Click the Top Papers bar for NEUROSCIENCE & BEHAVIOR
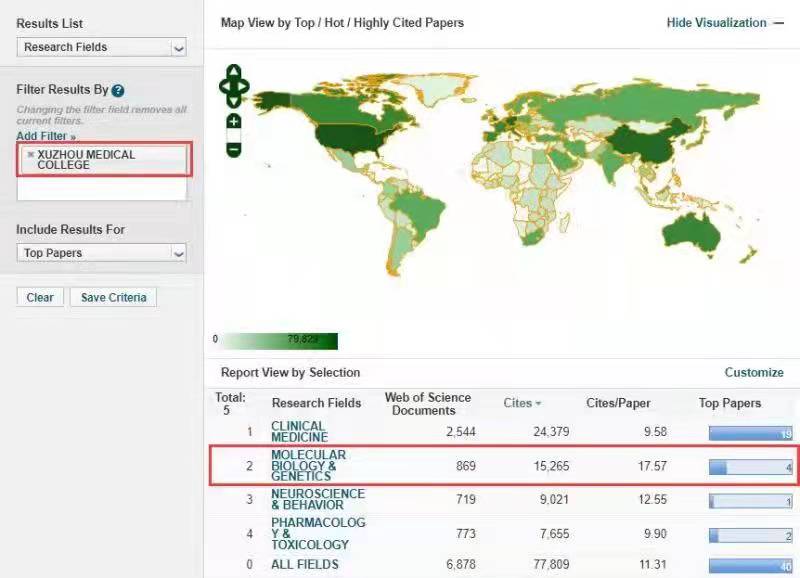The image size is (800, 578). [x=750, y=501]
